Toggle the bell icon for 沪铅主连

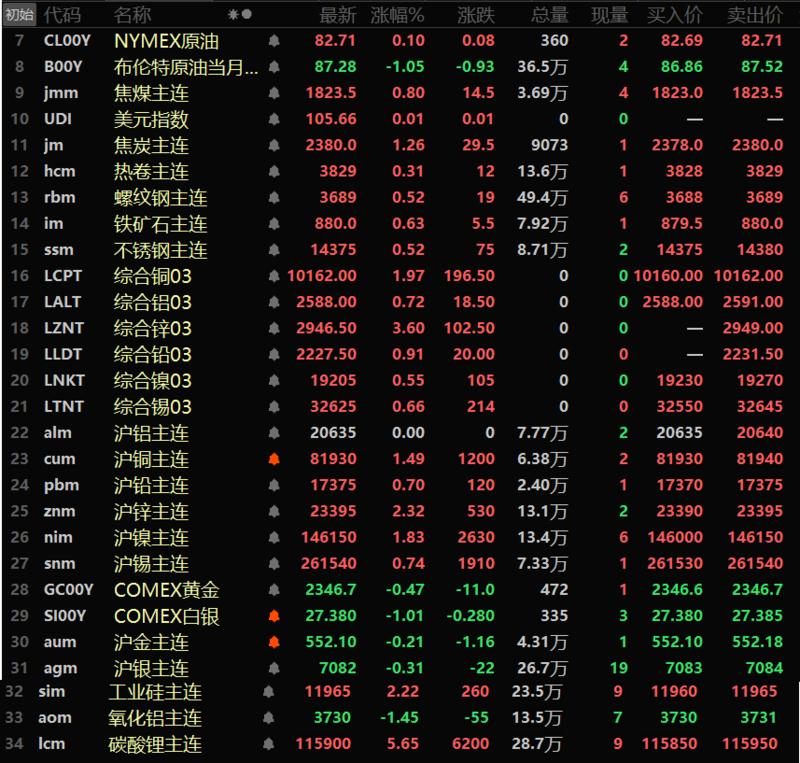click(274, 485)
